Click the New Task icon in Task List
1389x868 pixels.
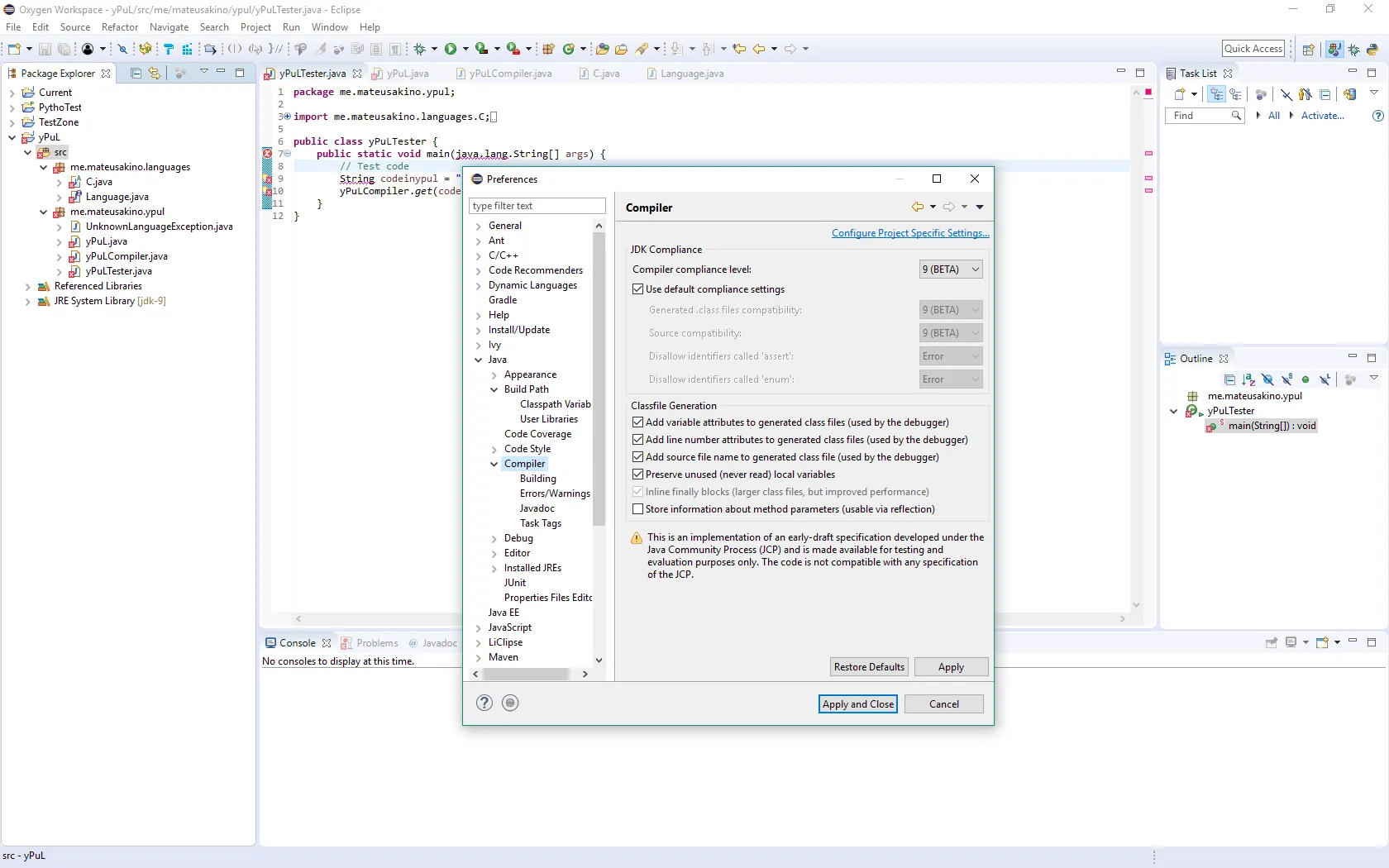tap(1180, 94)
